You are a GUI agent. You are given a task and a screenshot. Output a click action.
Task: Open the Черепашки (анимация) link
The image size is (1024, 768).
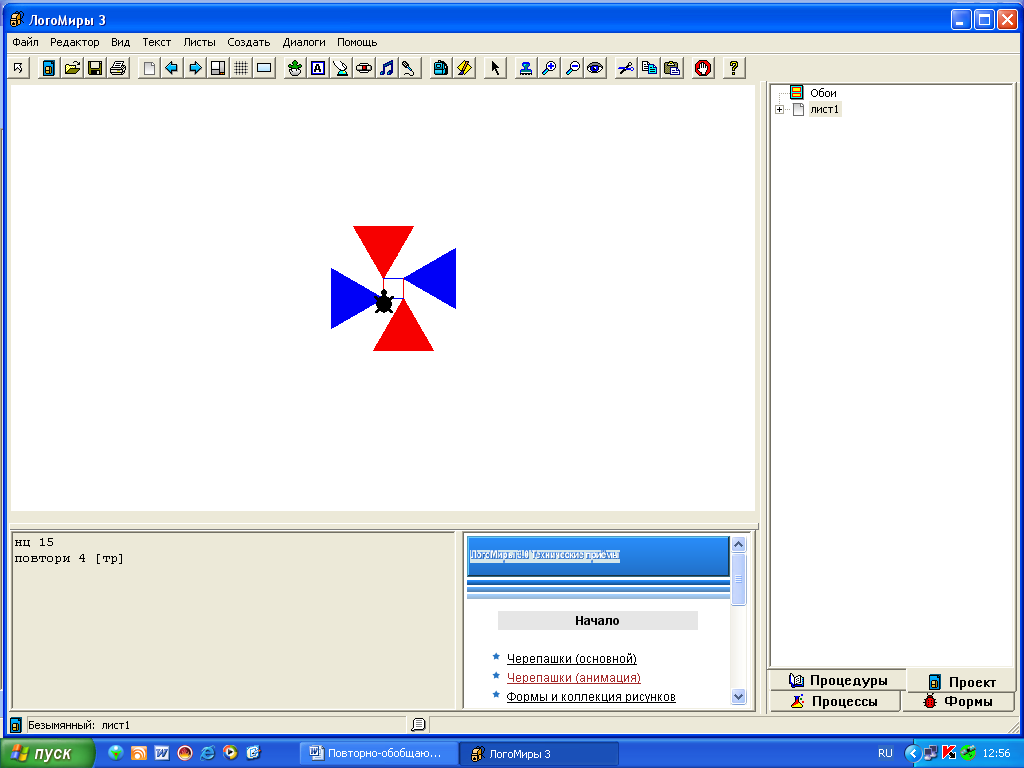pyautogui.click(x=573, y=677)
